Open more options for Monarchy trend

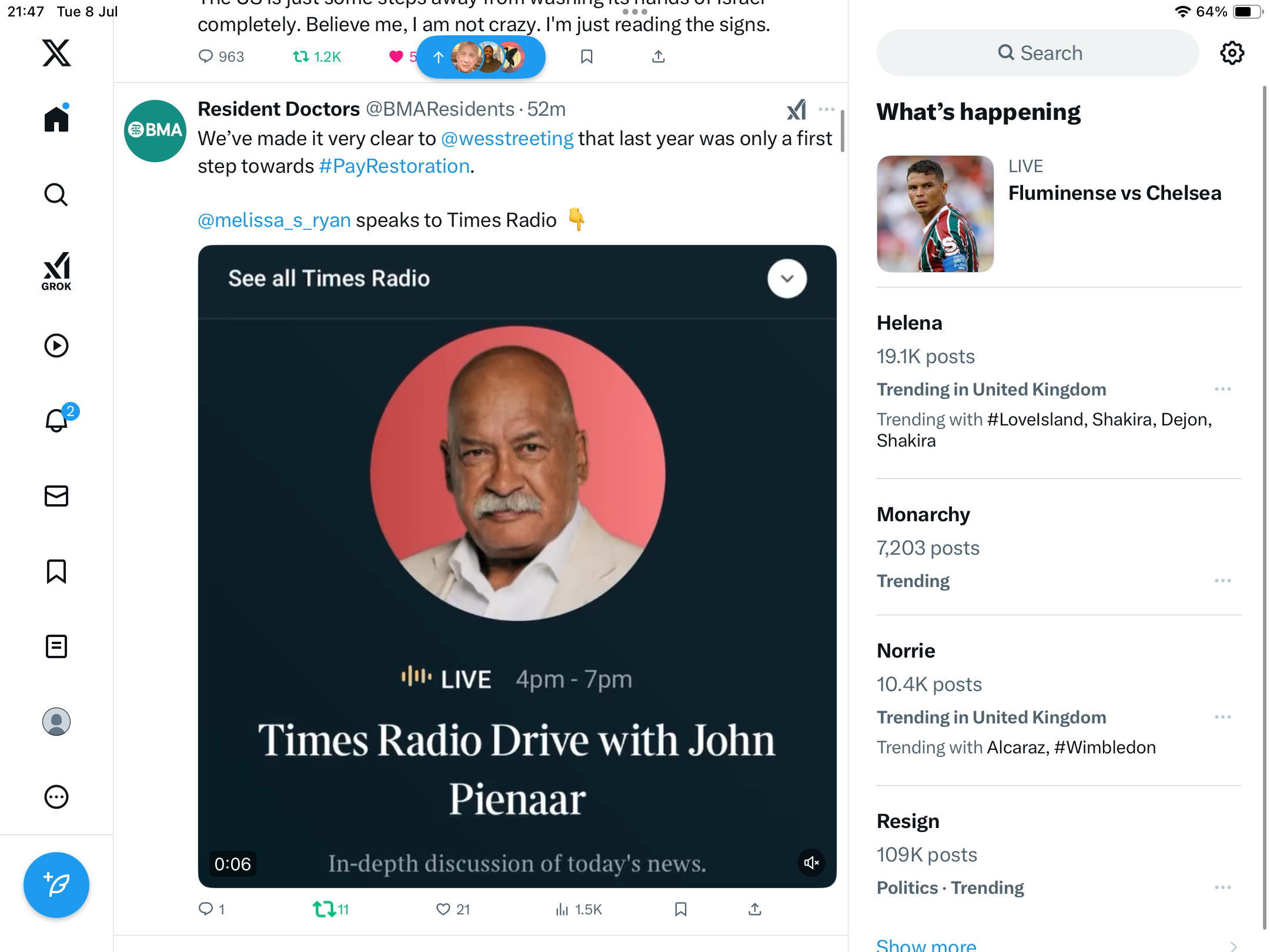(1222, 581)
